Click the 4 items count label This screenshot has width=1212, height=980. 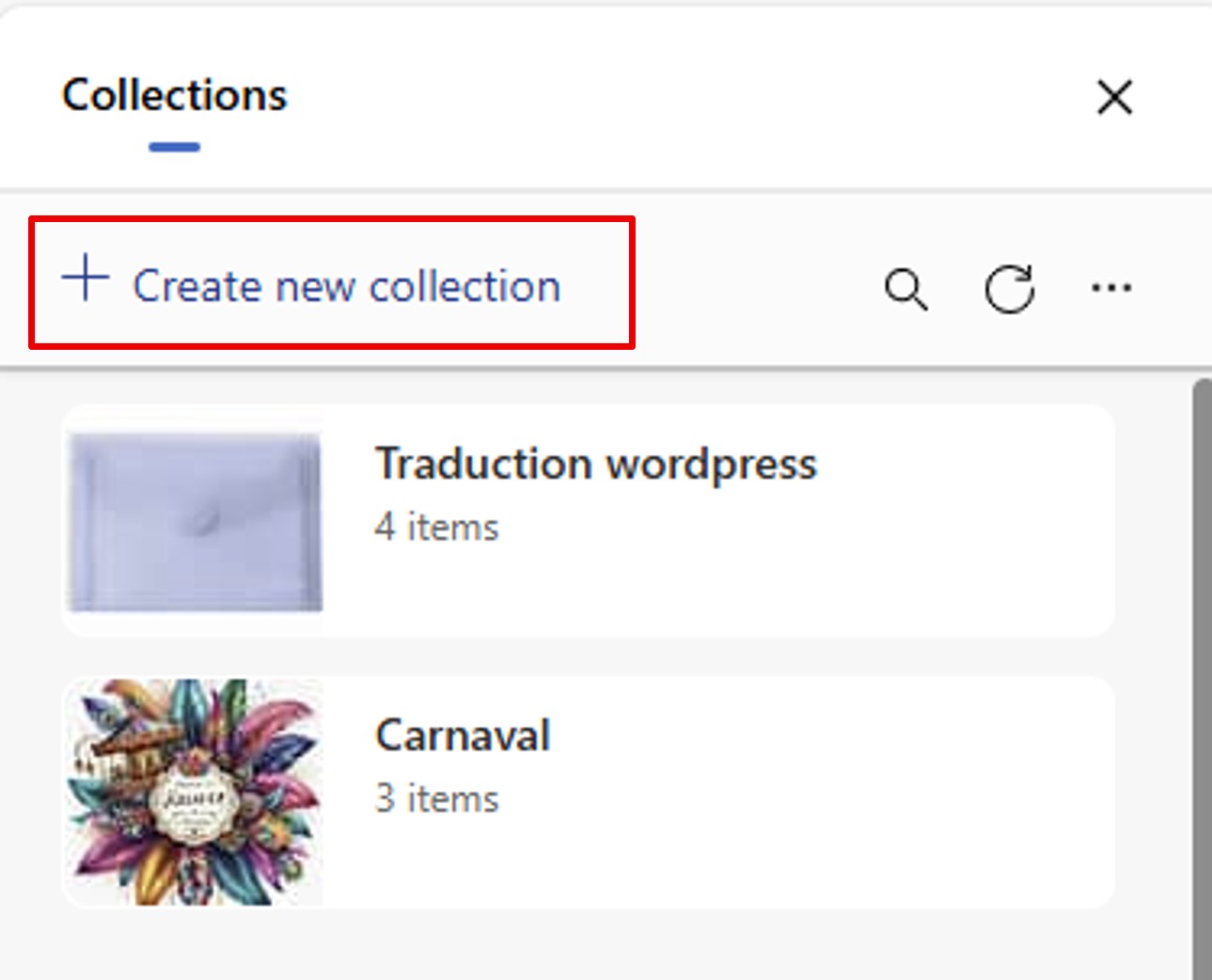[437, 528]
